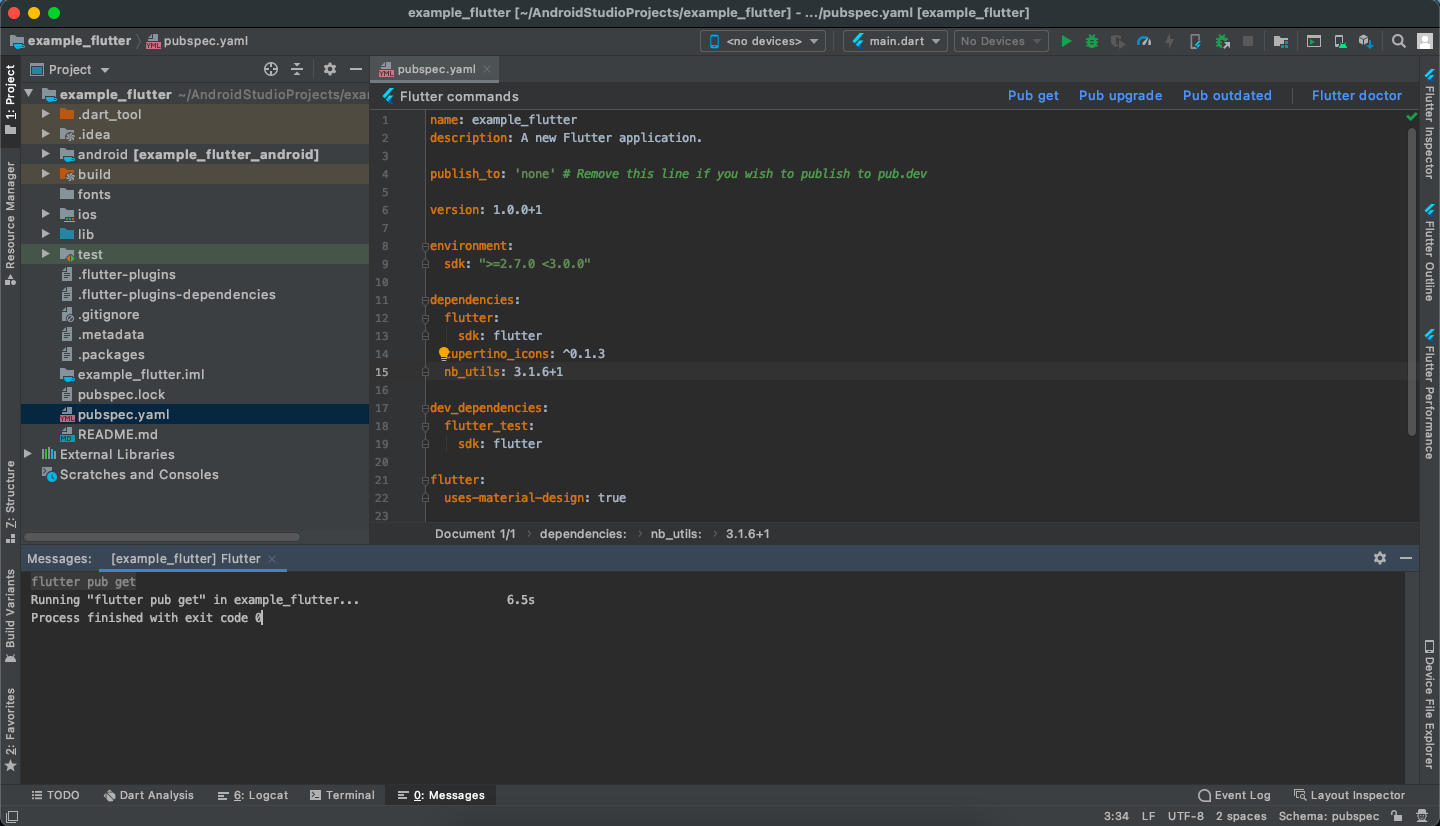Start debugging with the green bug icon

point(1092,41)
